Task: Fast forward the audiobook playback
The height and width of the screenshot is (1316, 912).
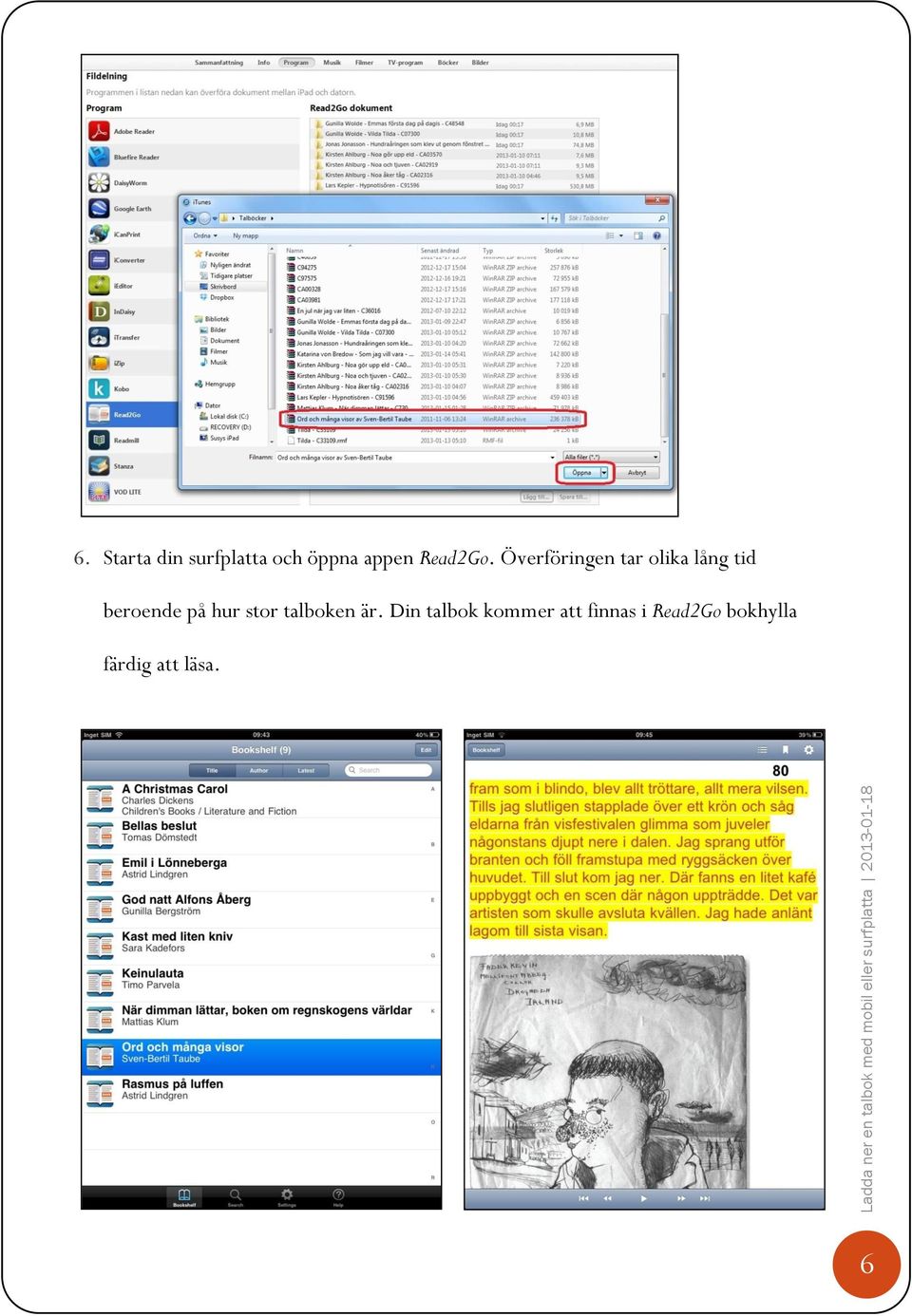Action: [x=680, y=1198]
